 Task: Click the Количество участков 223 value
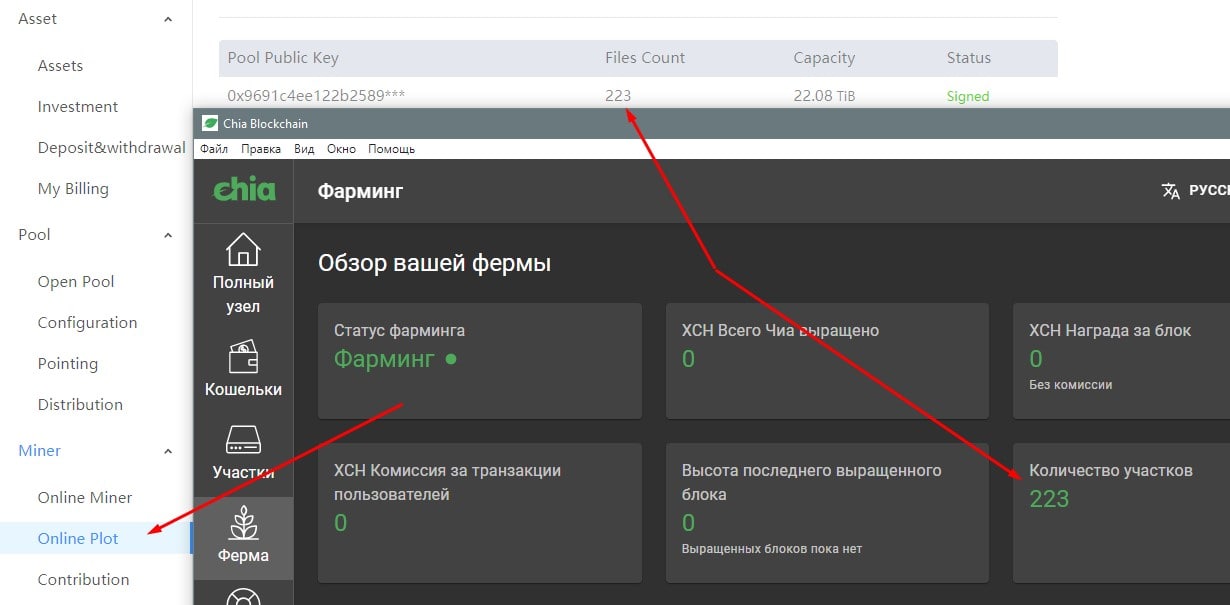tap(1049, 498)
